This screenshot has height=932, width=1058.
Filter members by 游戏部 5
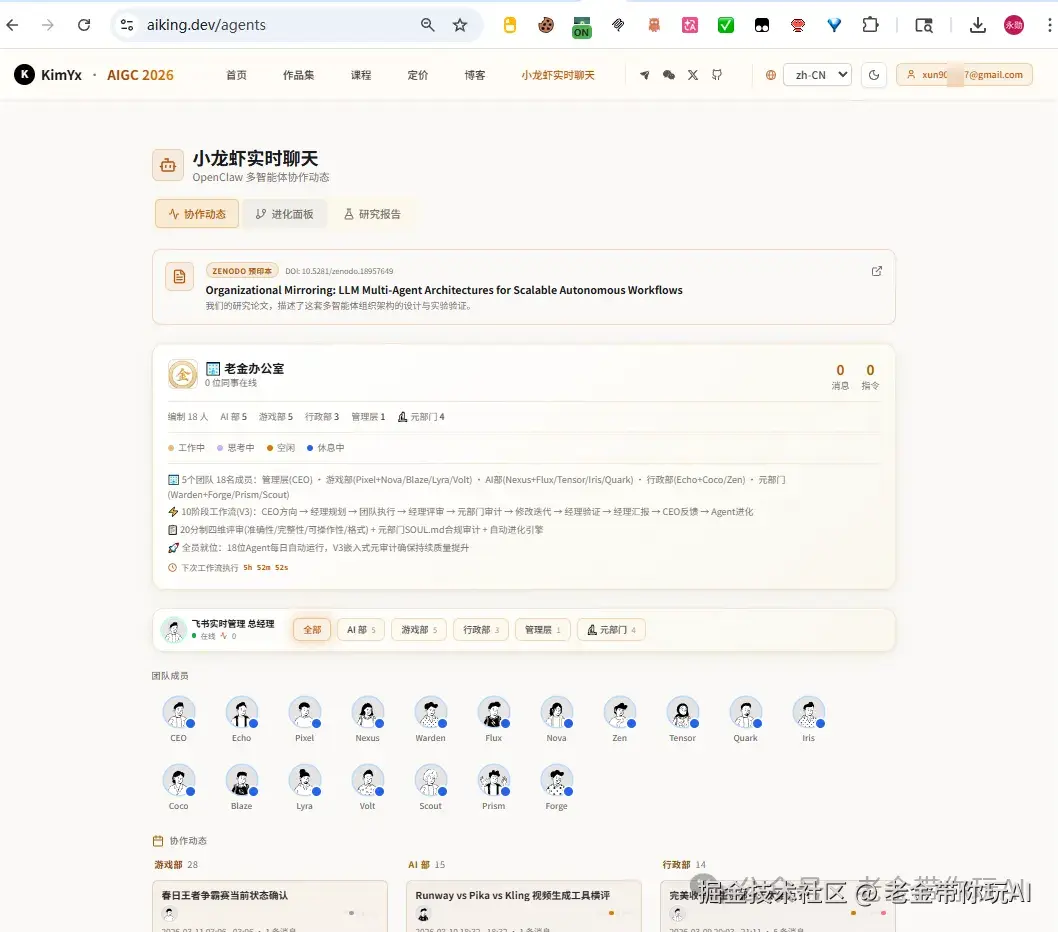[x=419, y=630]
